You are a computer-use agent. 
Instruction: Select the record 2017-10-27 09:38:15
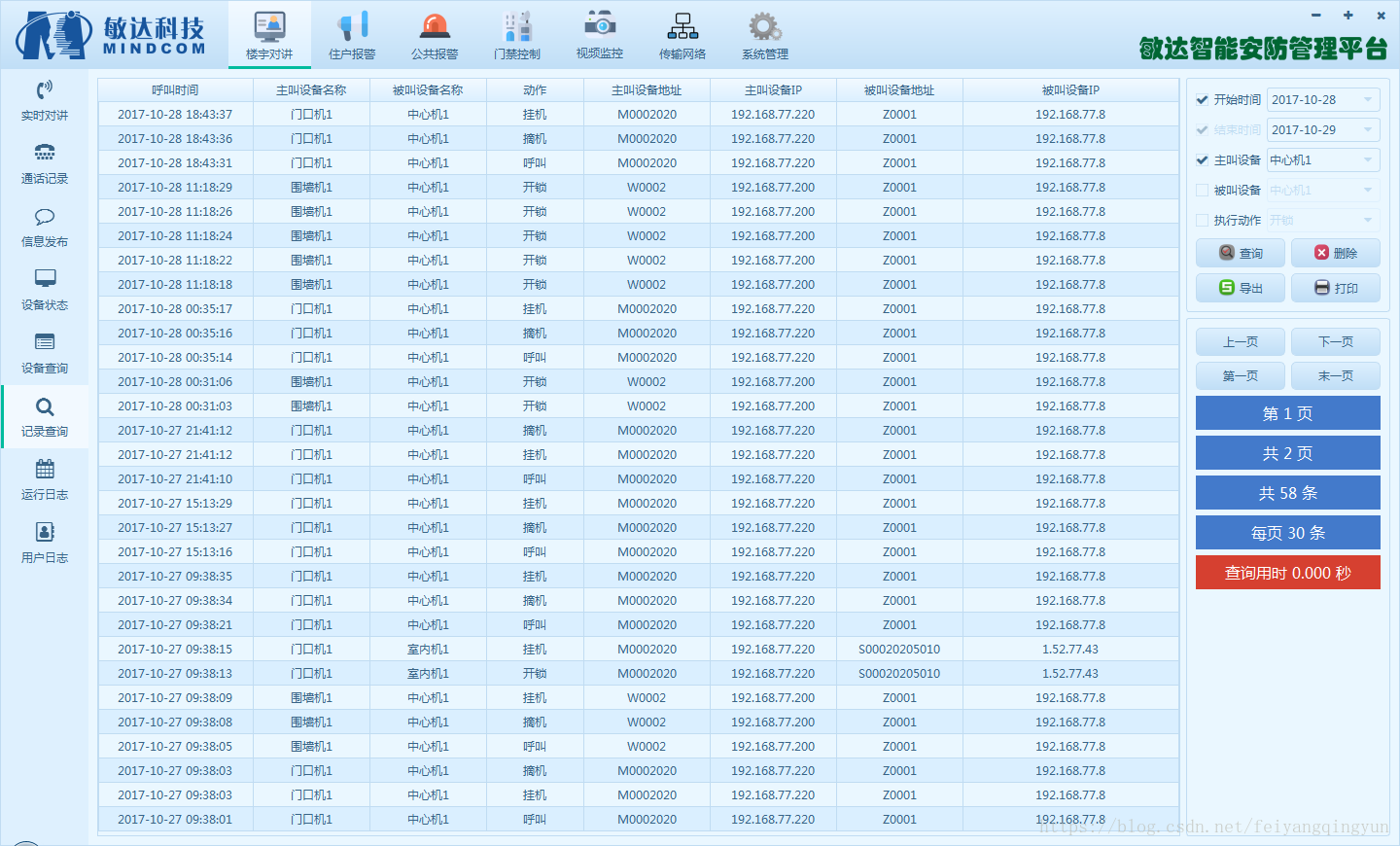point(638,649)
